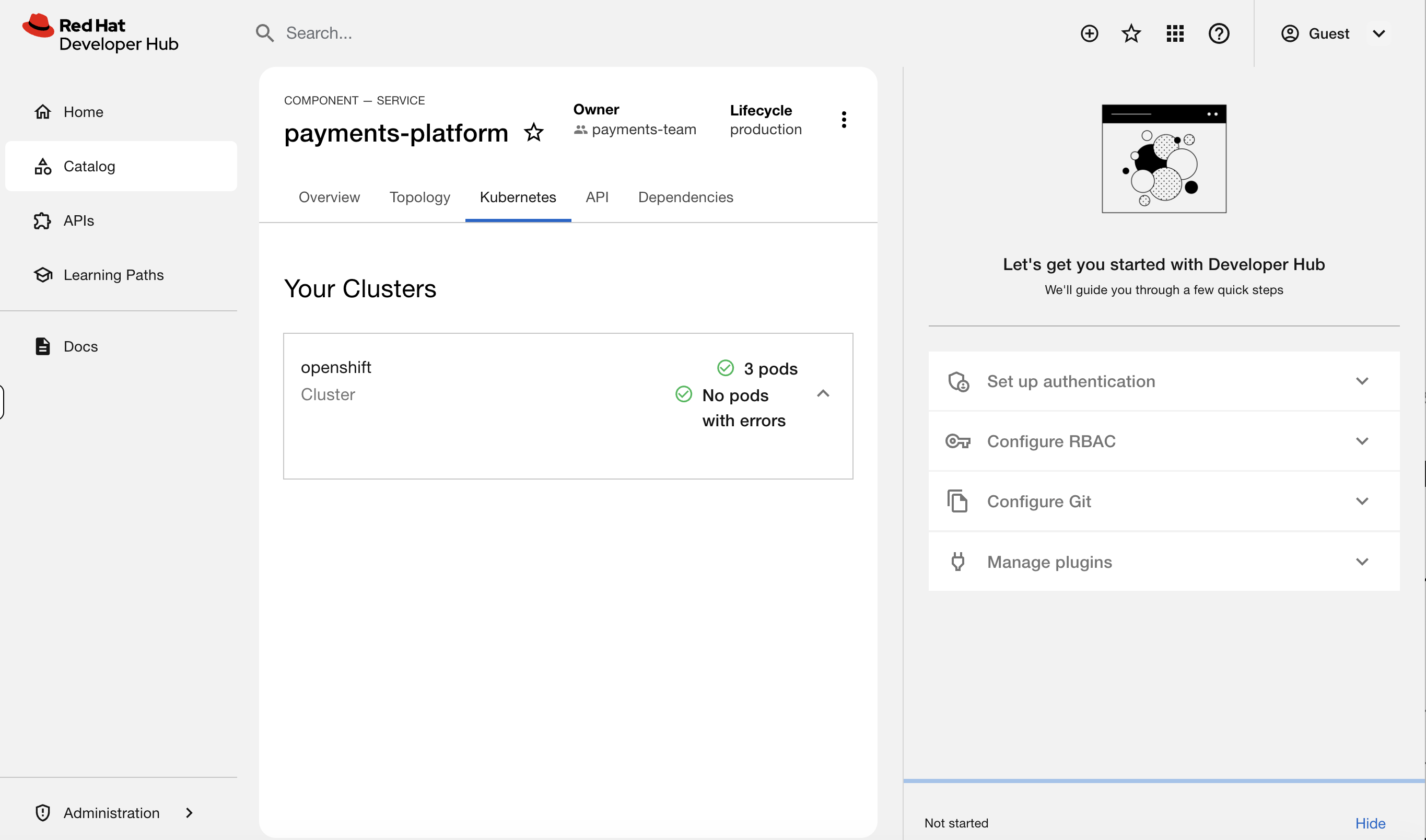This screenshot has height=840, width=1426.
Task: Expand the Set up authentication step
Action: coord(1164,381)
